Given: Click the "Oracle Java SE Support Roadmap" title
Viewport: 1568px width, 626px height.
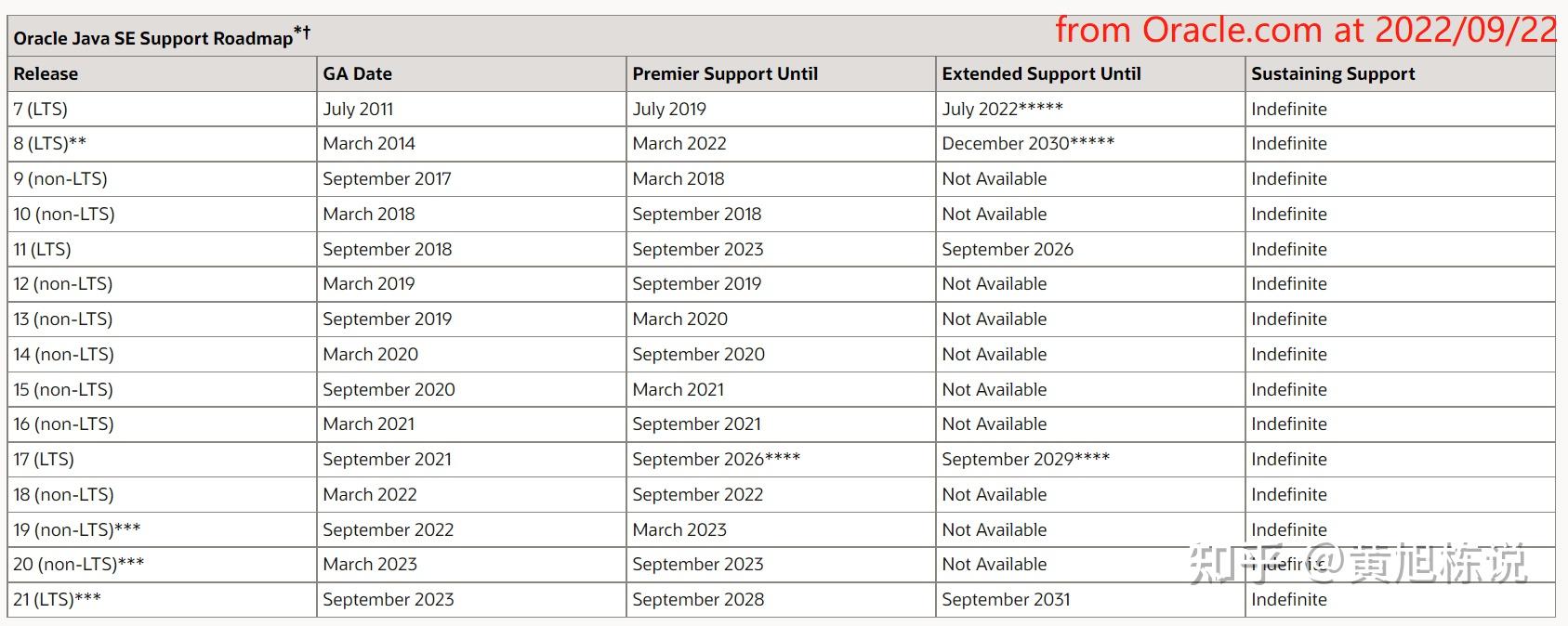Looking at the screenshot, I should point(153,38).
